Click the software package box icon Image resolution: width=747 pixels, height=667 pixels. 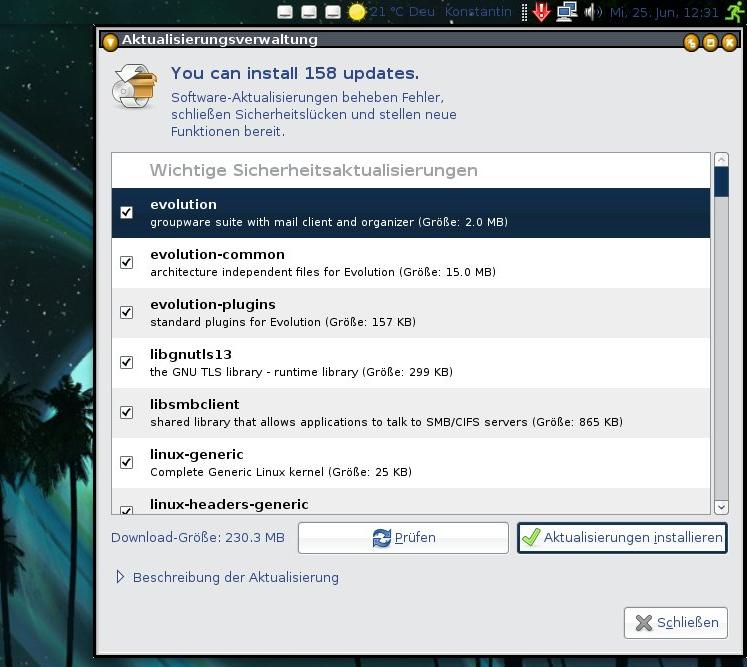(135, 86)
